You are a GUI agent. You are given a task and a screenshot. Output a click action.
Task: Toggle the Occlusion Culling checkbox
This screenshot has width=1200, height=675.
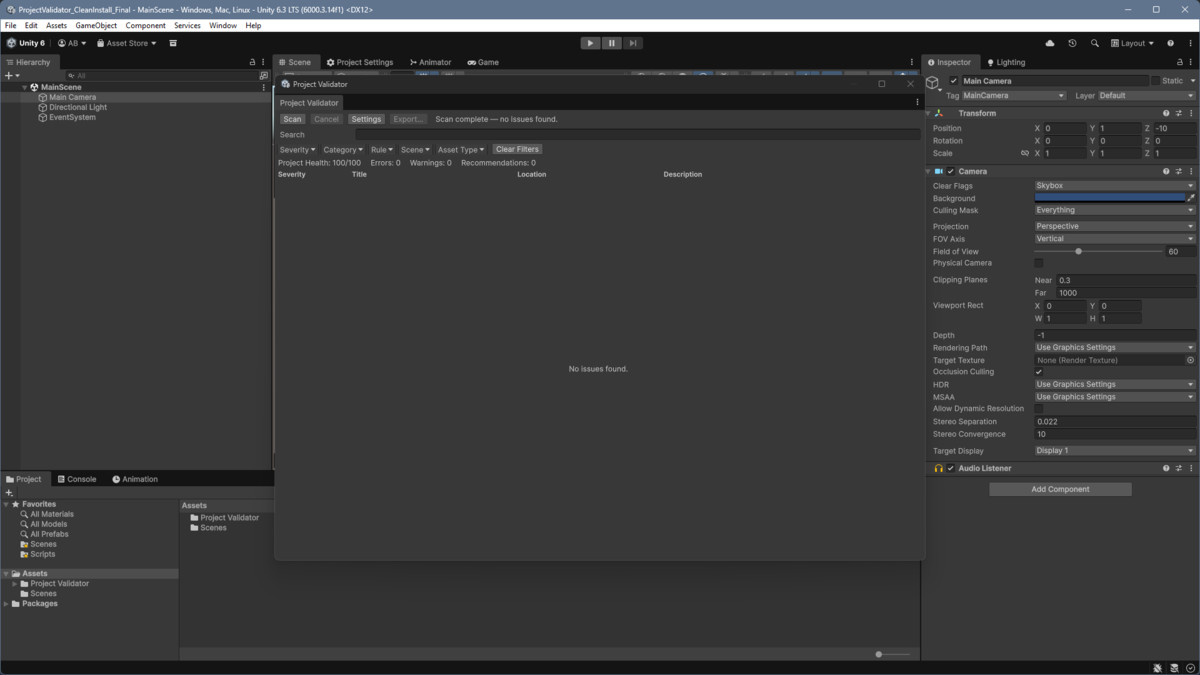(x=1039, y=372)
